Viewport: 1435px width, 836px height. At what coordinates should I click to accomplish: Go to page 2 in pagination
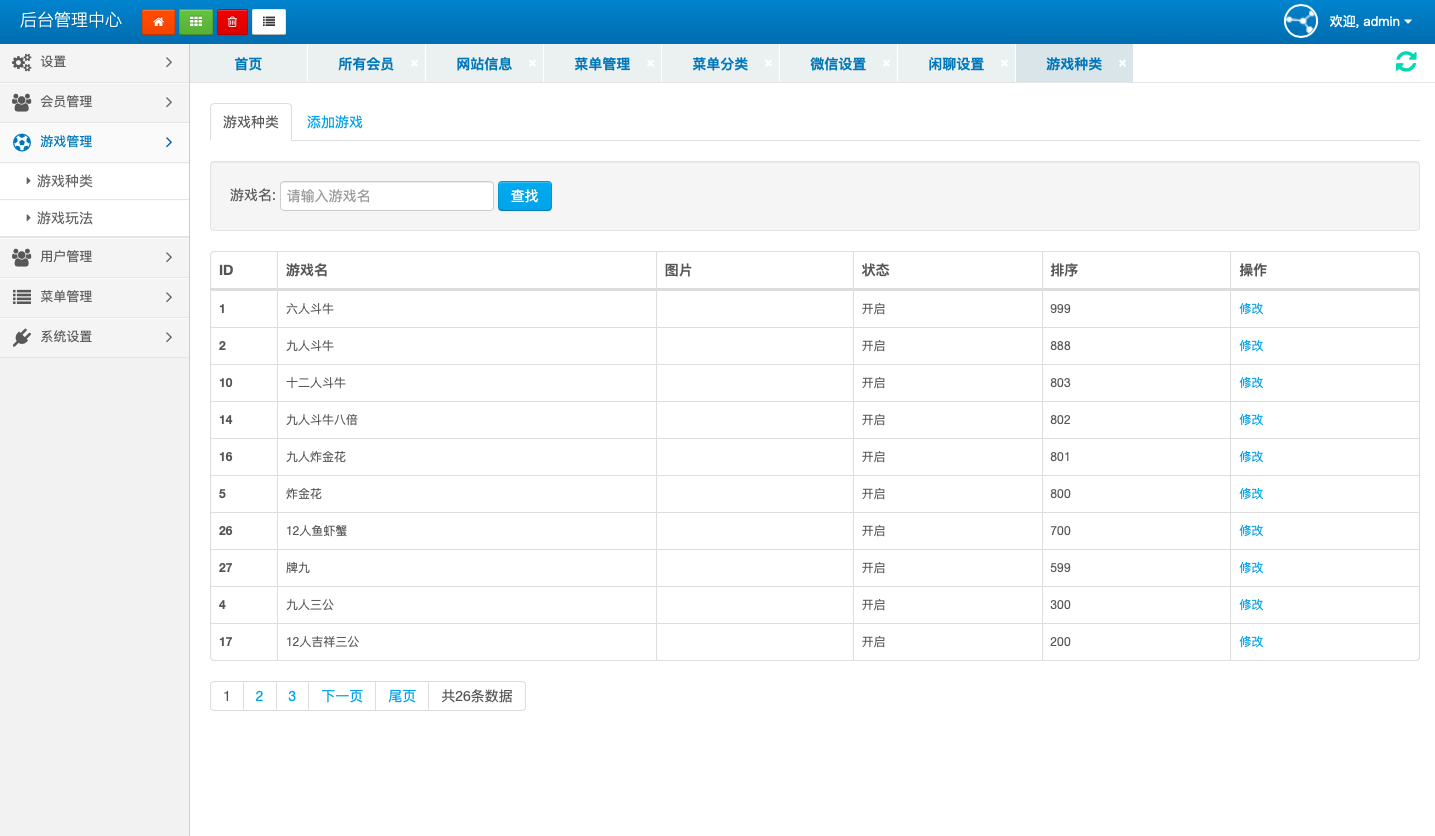point(259,696)
